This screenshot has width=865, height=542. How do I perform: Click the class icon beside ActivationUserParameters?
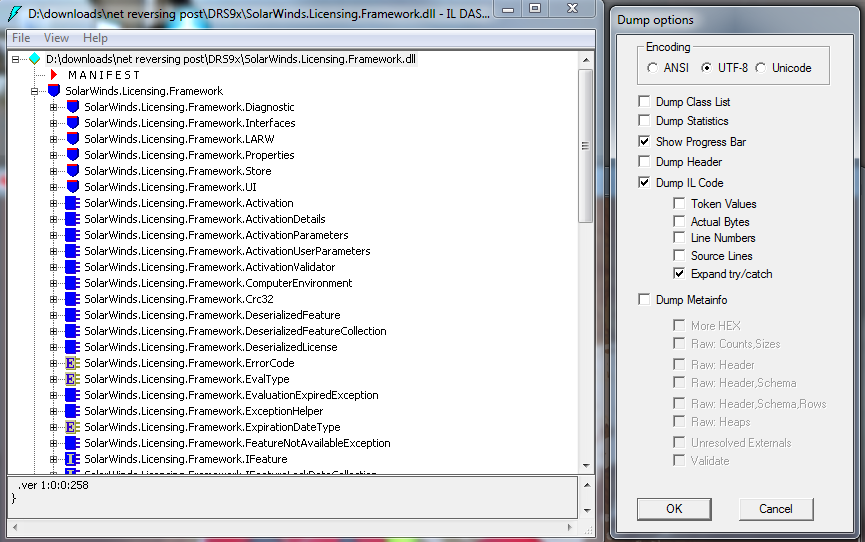tap(72, 251)
